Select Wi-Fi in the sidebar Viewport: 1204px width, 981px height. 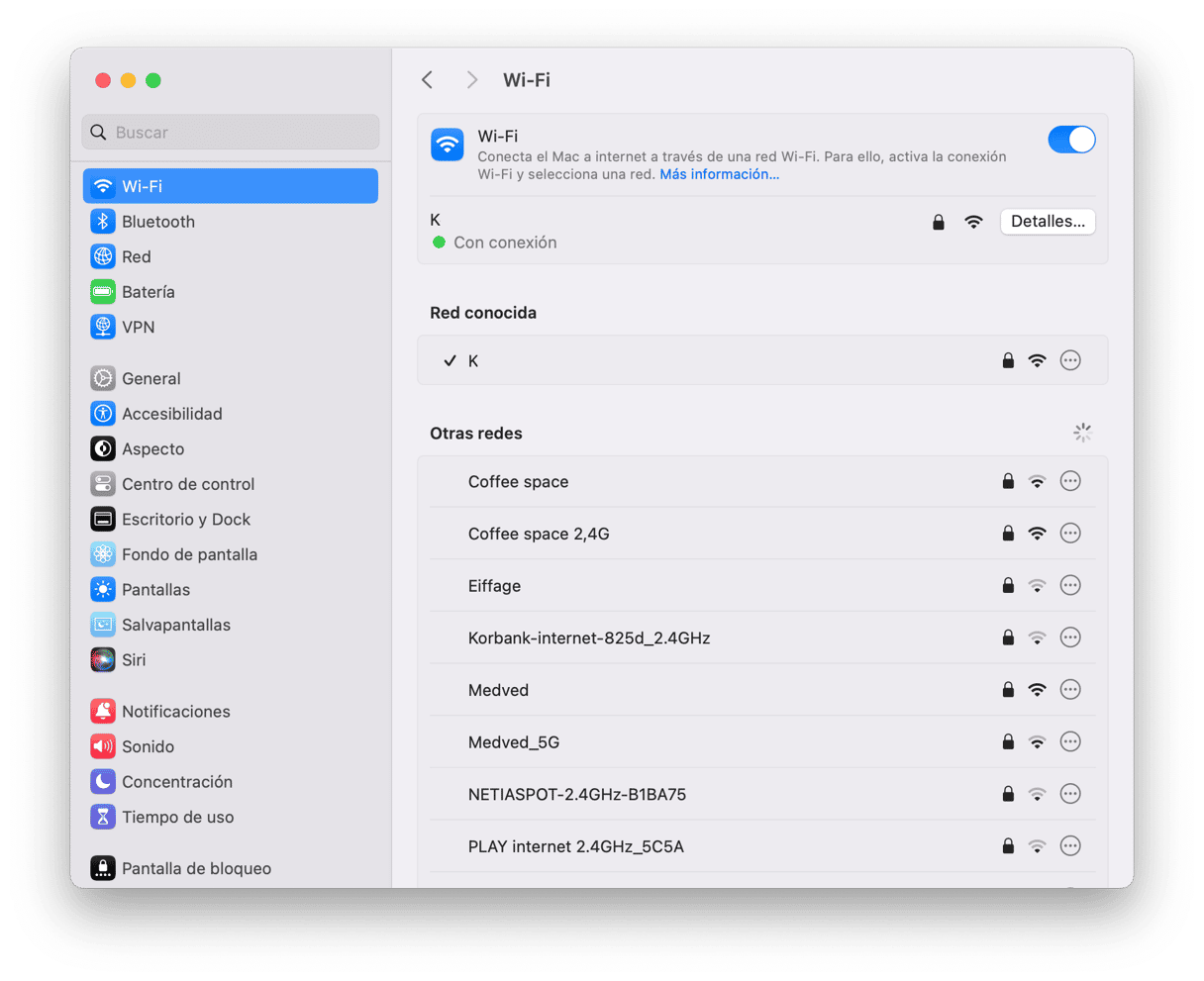point(231,186)
